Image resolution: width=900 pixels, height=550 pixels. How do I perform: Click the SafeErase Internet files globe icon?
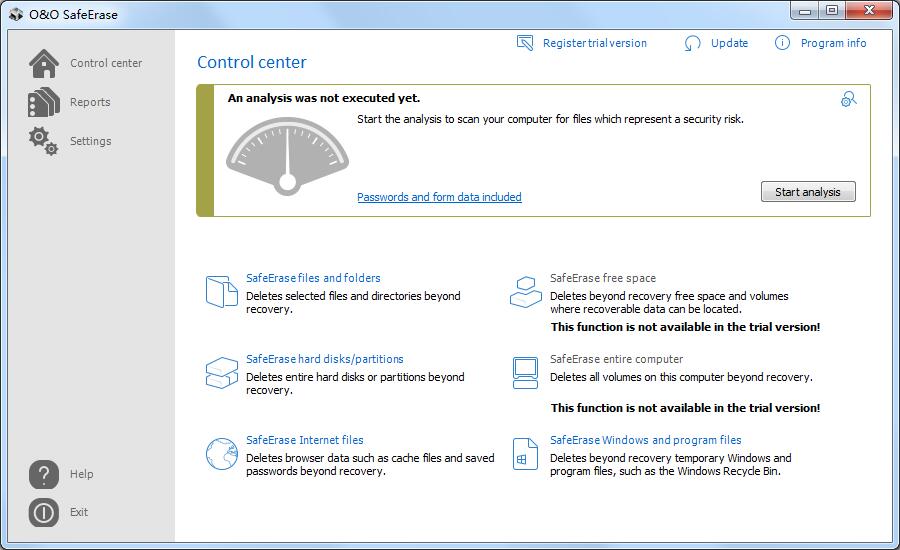(x=221, y=453)
